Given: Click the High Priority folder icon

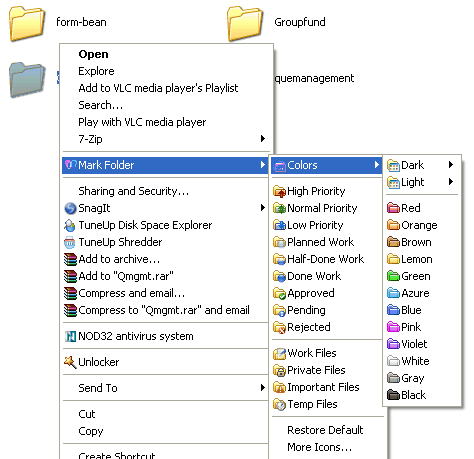Looking at the screenshot, I should [279, 191].
